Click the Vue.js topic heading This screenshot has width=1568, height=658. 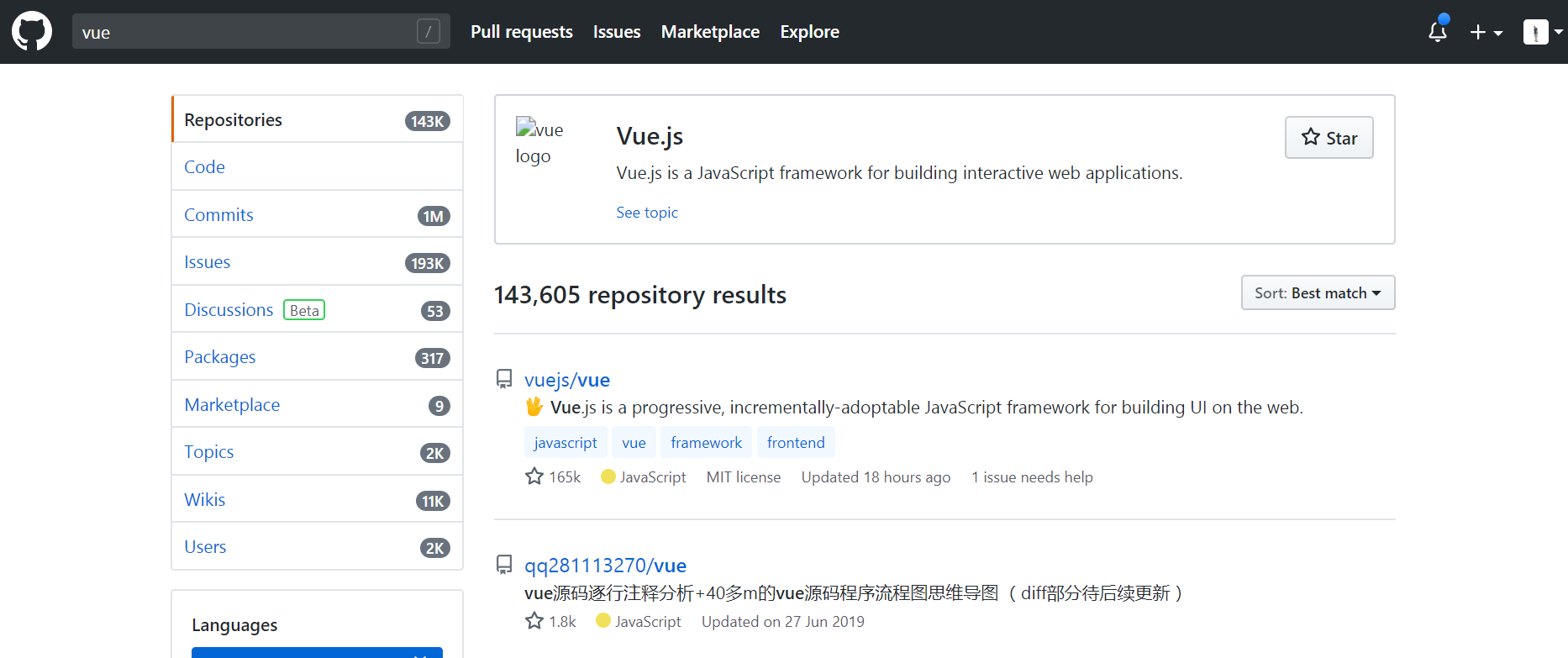(x=650, y=136)
